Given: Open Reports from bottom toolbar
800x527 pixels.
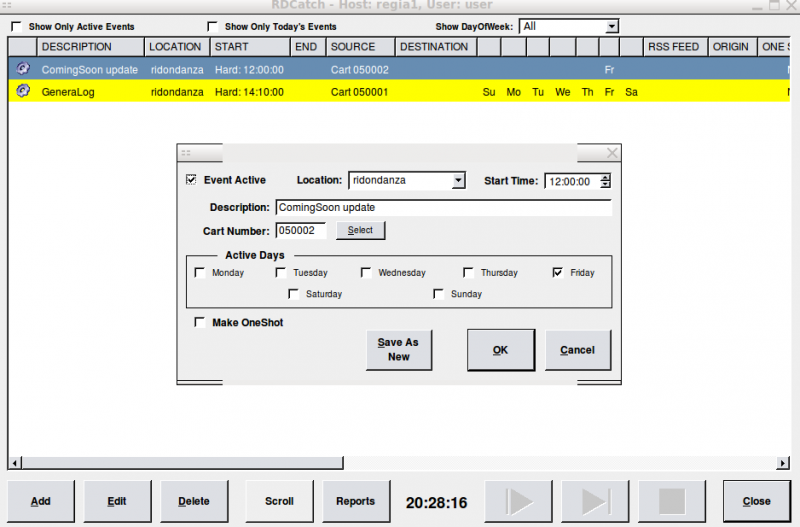Looking at the screenshot, I should [355, 501].
